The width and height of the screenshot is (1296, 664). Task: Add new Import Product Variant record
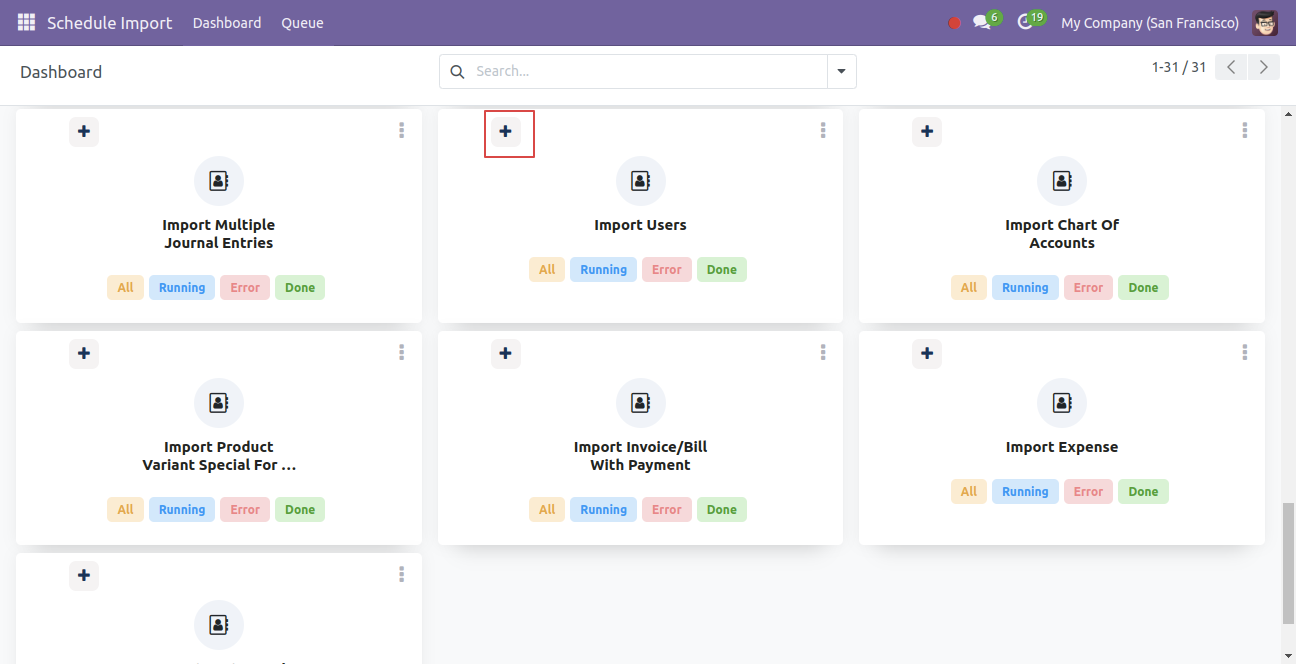coord(84,353)
